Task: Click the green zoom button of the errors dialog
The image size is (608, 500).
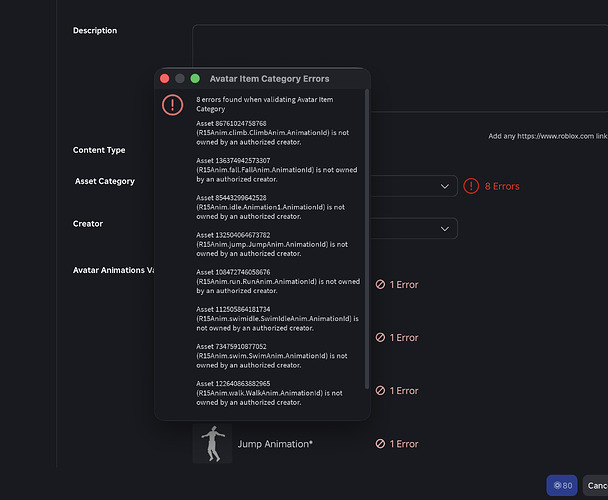Action: tap(195, 79)
